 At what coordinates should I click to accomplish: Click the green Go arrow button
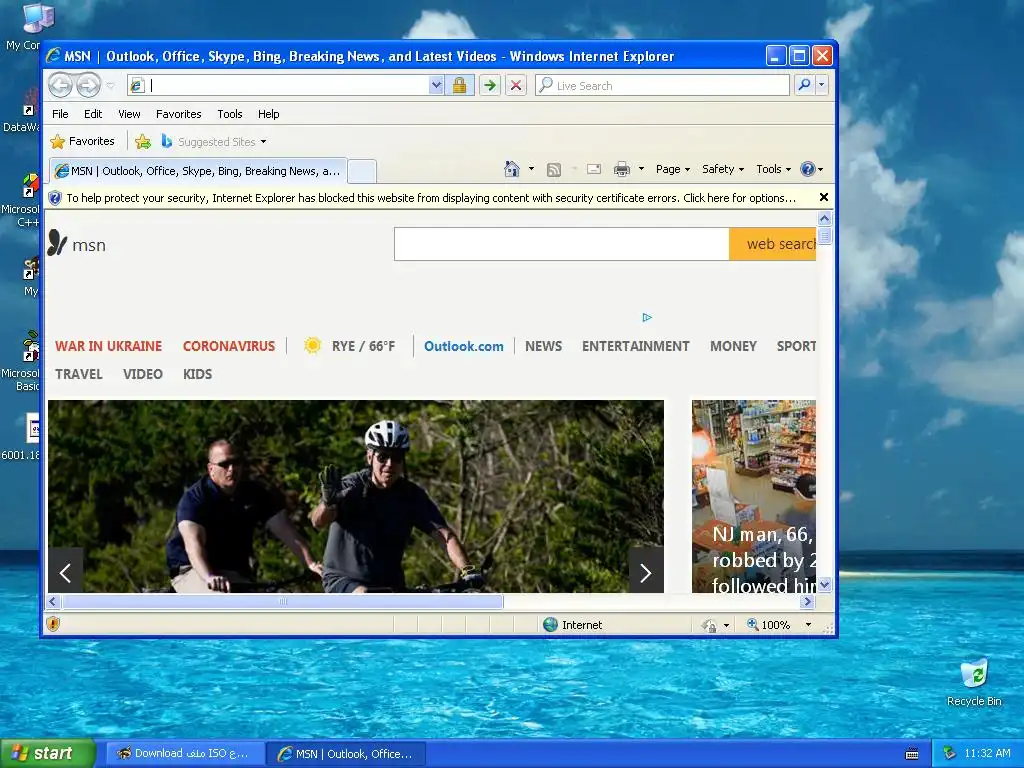[x=490, y=86]
